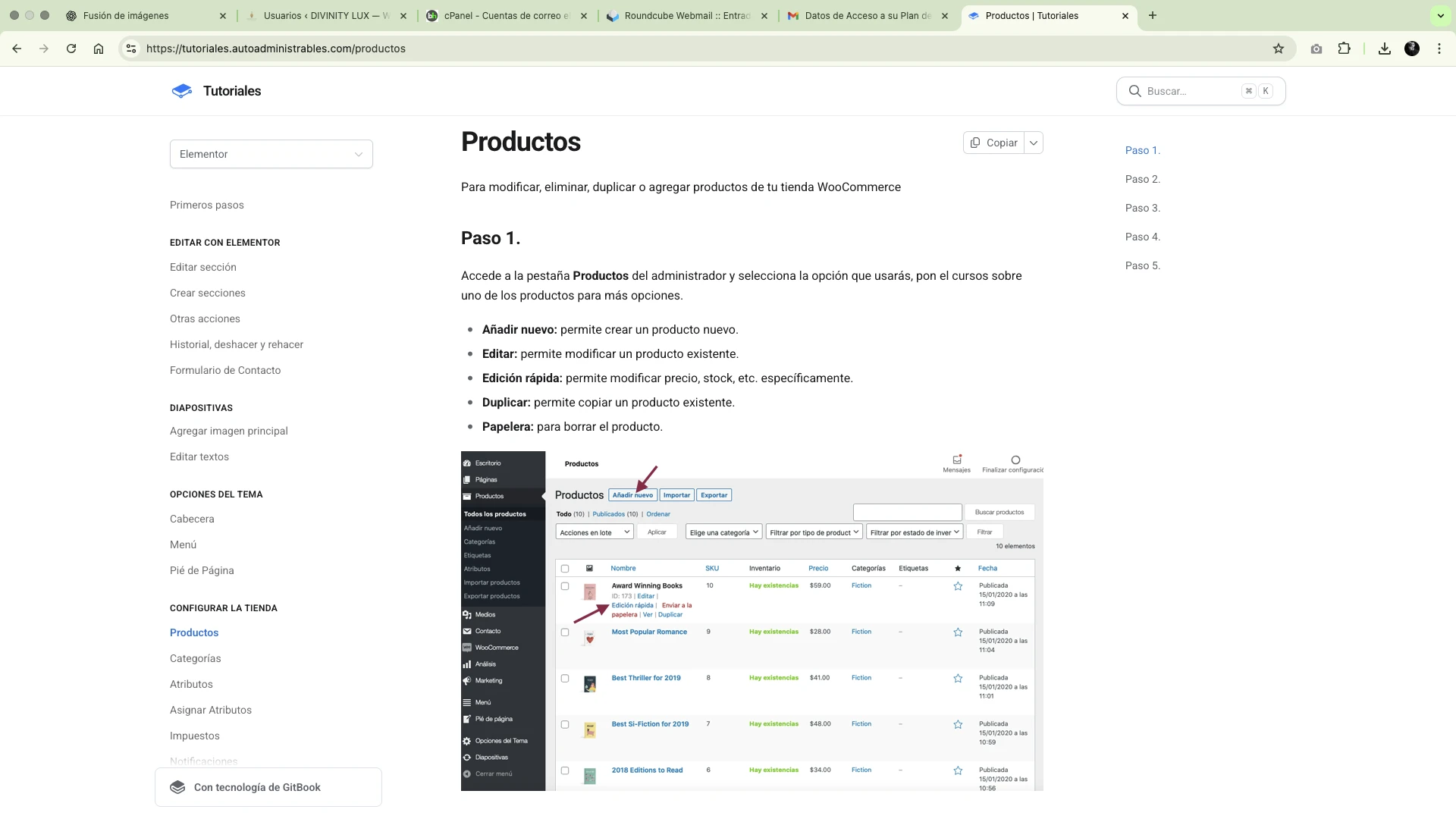
Task: Open the screenshot camera icon in the toolbar
Action: click(x=1316, y=49)
